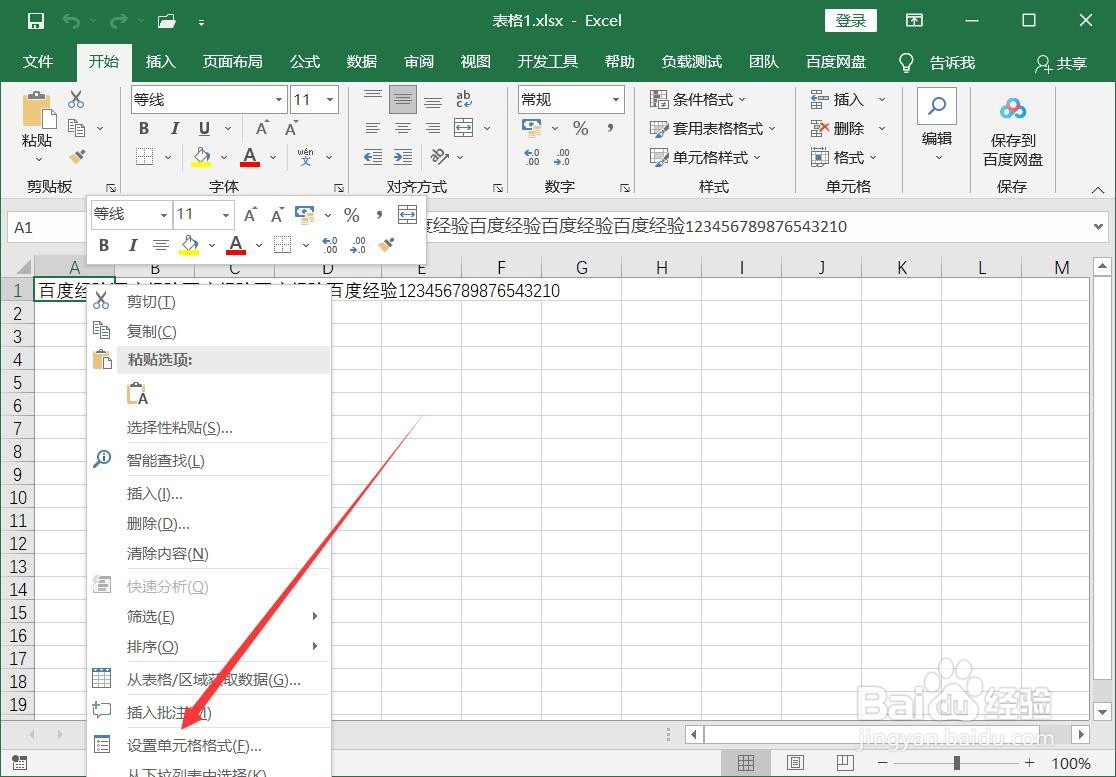
Task: Open the 文件 tab
Action: tap(38, 62)
